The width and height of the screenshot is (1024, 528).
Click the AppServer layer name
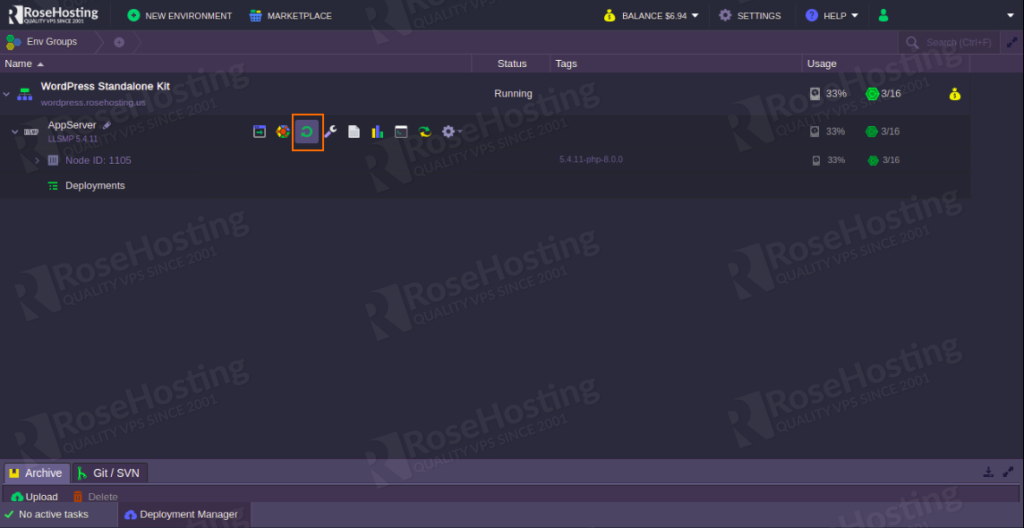point(72,125)
